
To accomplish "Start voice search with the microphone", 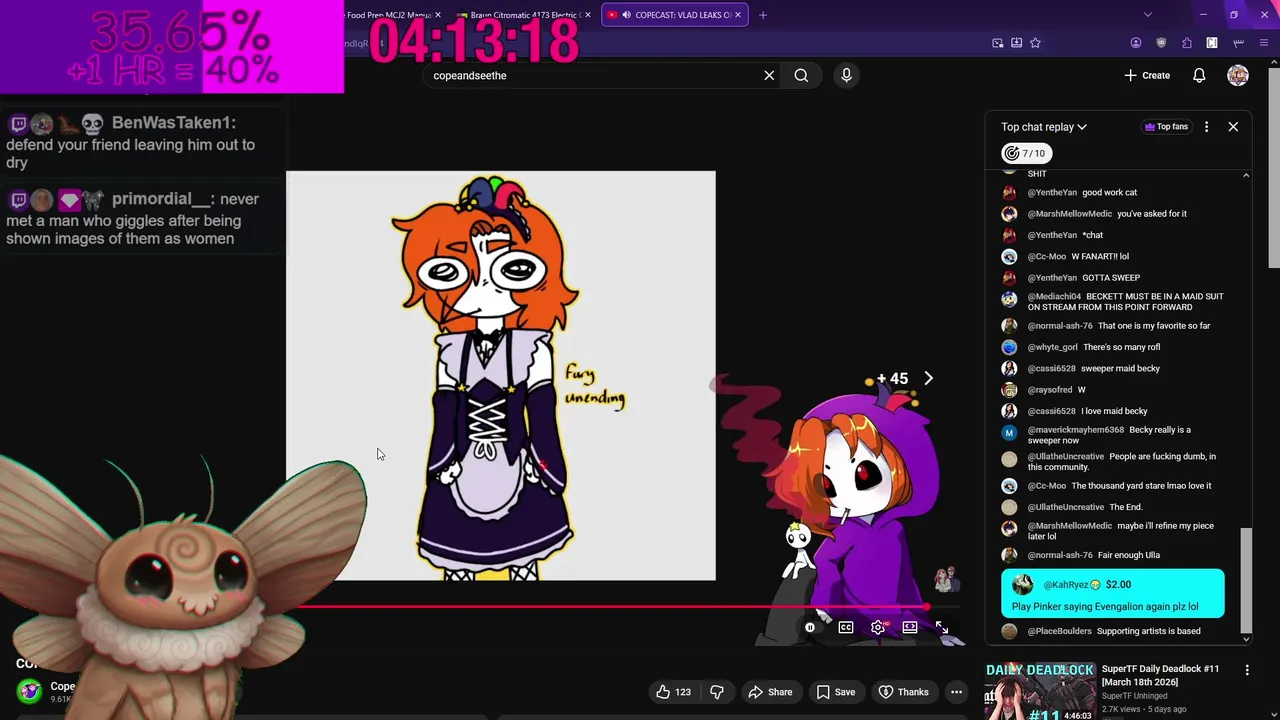I will tap(846, 75).
